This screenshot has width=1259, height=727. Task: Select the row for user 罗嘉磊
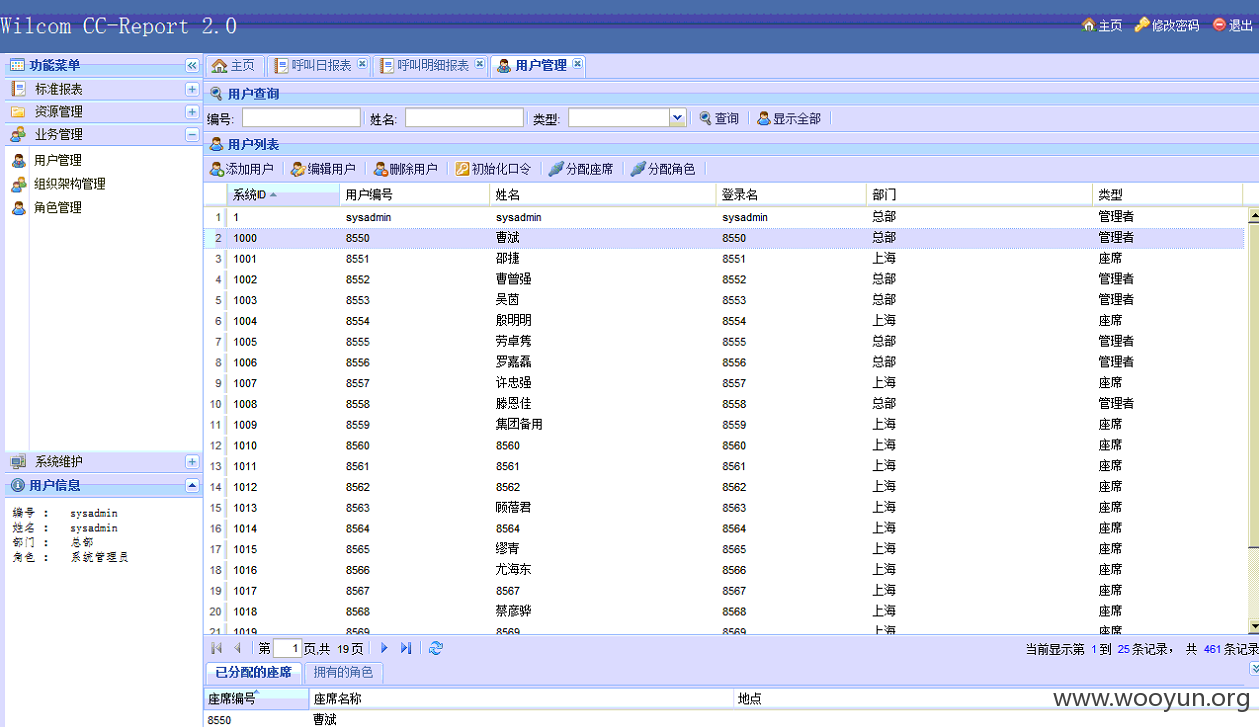click(725, 362)
